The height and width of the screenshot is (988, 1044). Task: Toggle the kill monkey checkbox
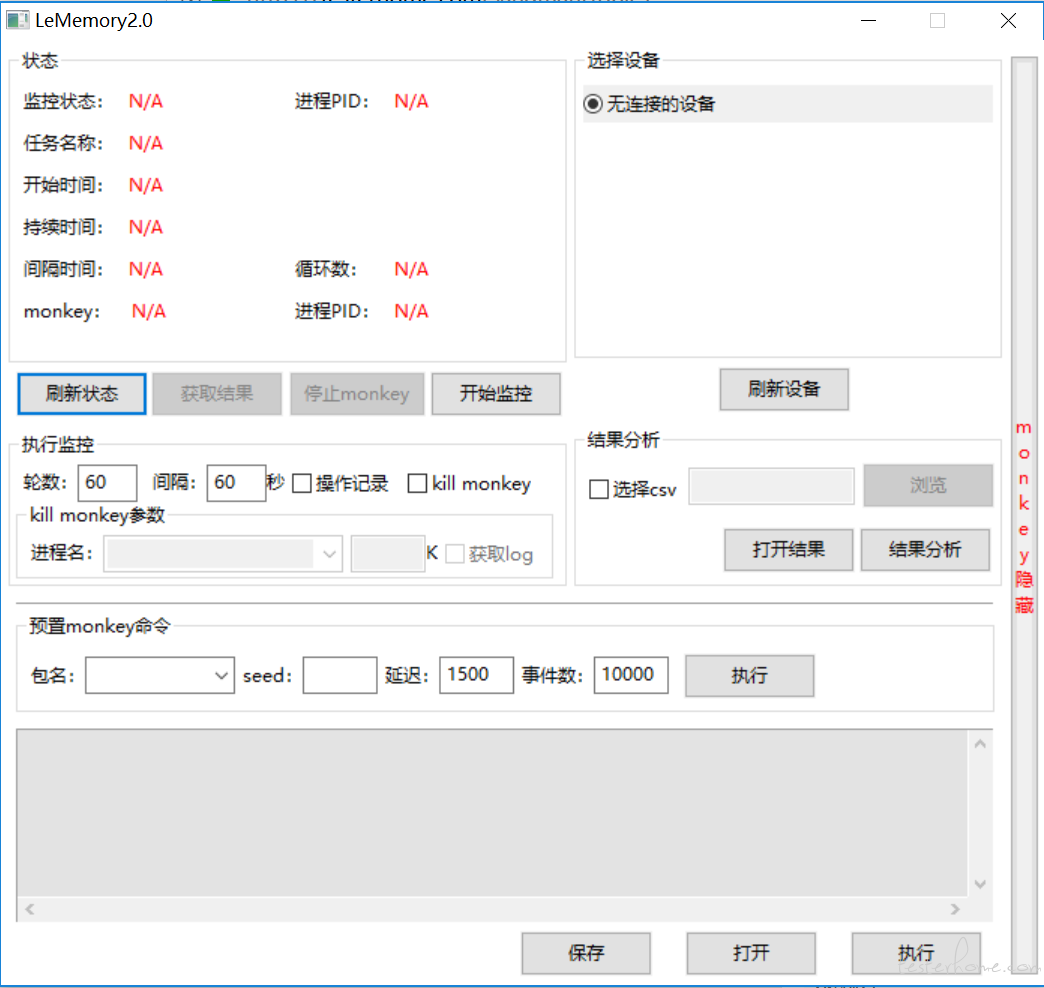pos(417,483)
